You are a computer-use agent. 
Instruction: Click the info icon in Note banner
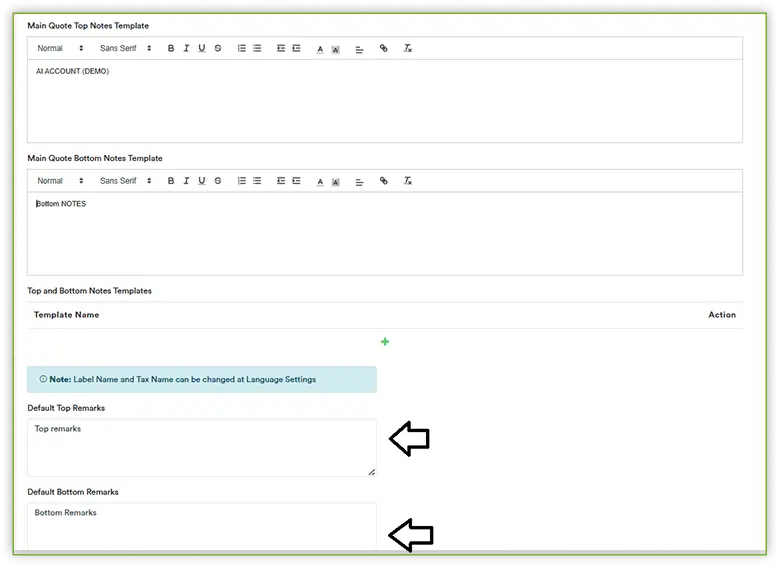(43, 379)
